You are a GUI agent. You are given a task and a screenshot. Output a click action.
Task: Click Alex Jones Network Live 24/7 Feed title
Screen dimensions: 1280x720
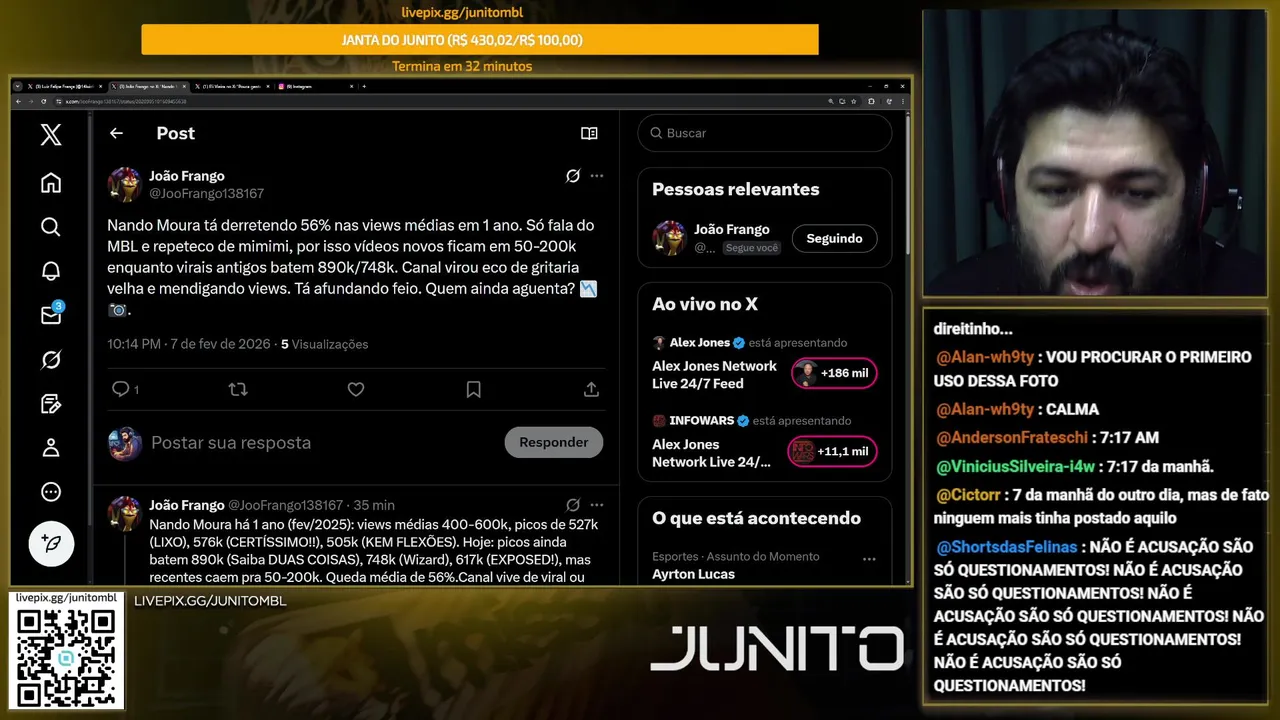(x=714, y=374)
